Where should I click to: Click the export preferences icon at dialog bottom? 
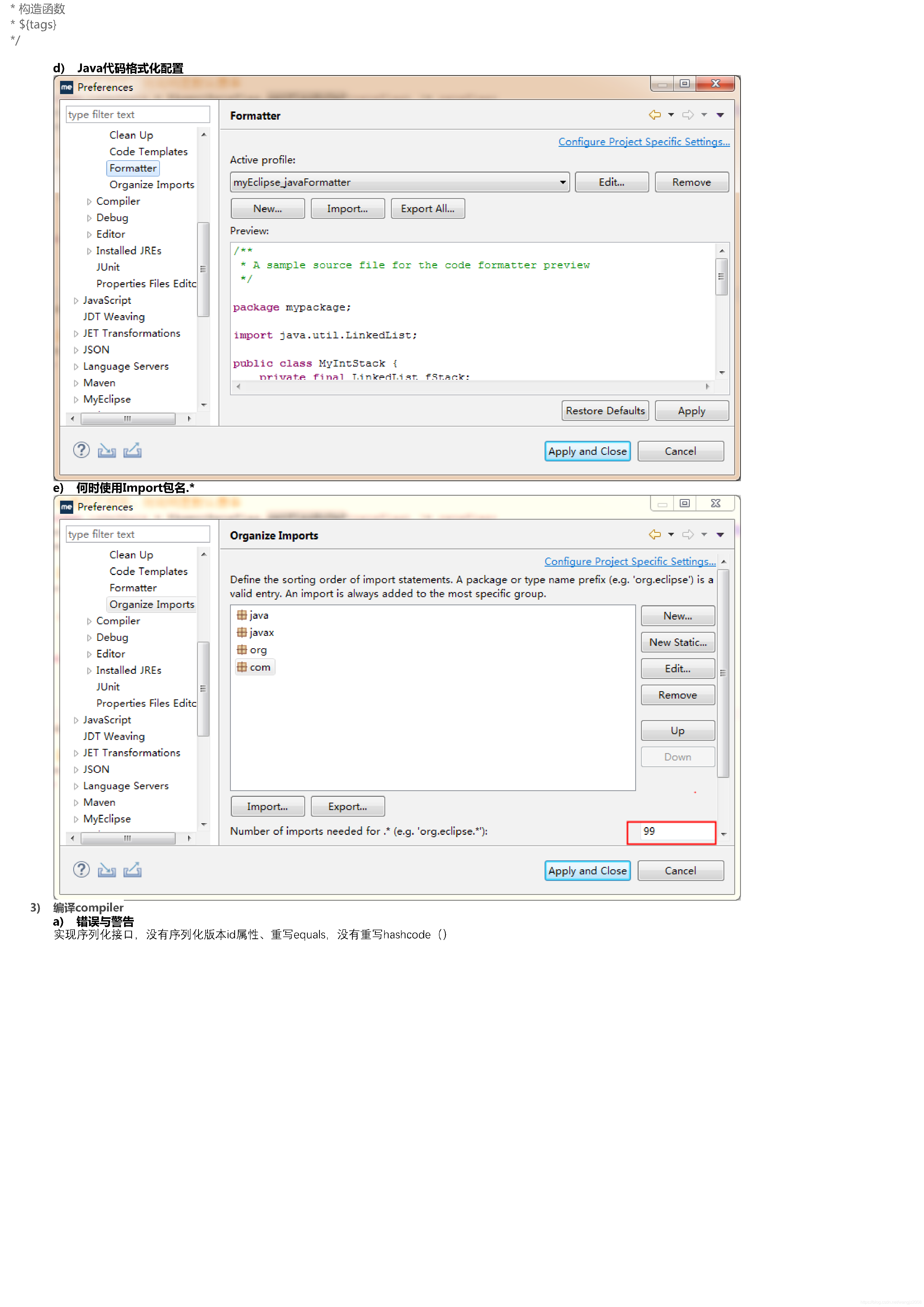tap(133, 450)
